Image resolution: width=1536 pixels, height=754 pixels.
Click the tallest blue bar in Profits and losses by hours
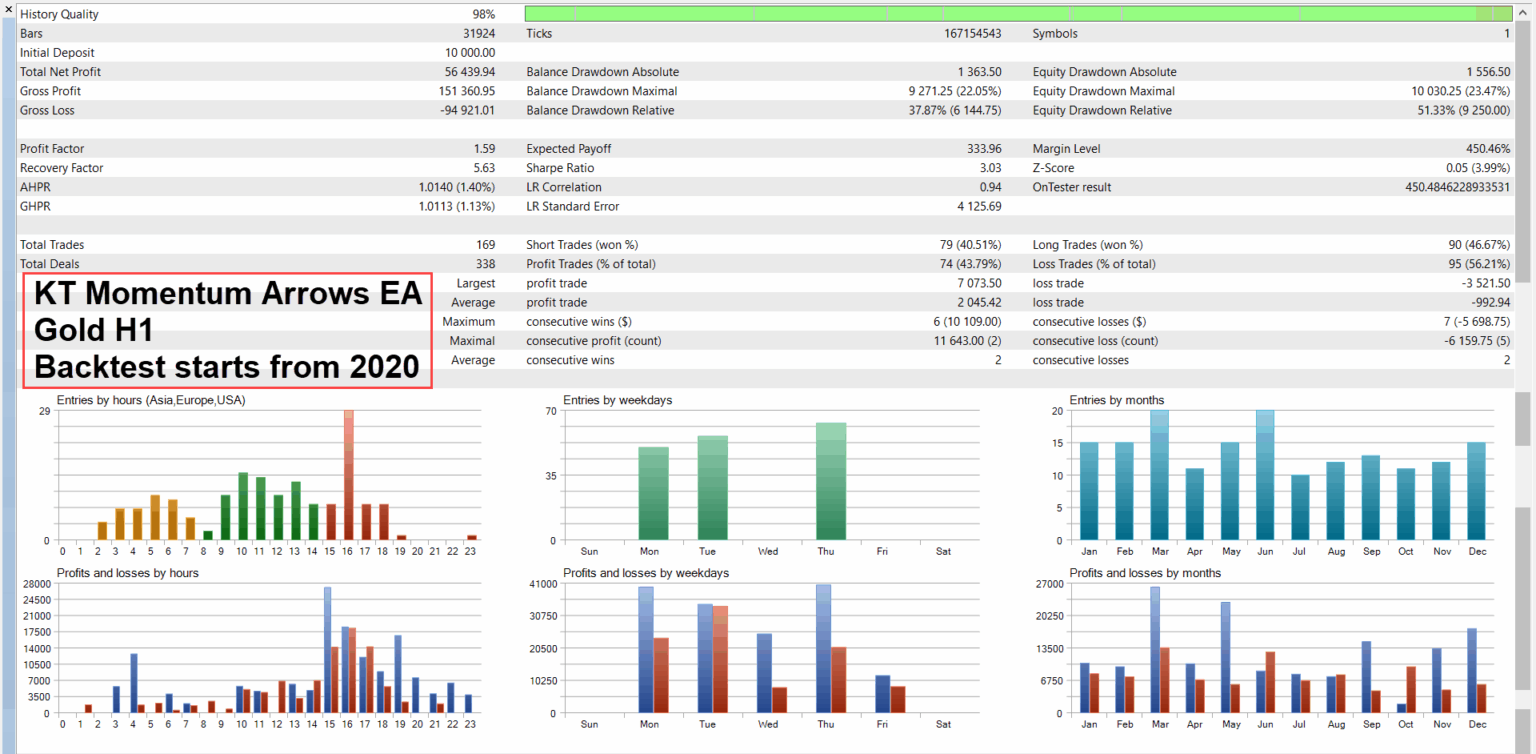[327, 650]
